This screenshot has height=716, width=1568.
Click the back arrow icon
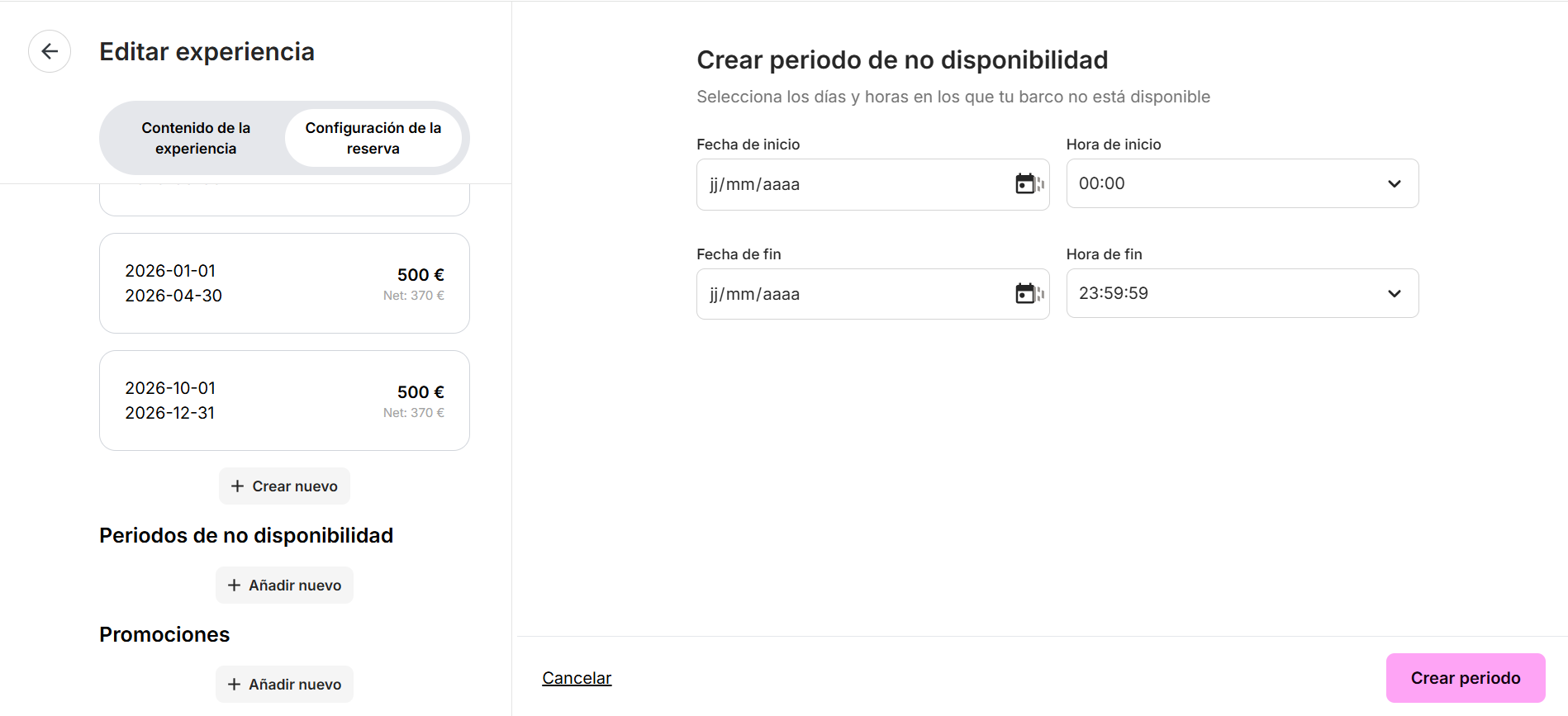click(x=50, y=51)
